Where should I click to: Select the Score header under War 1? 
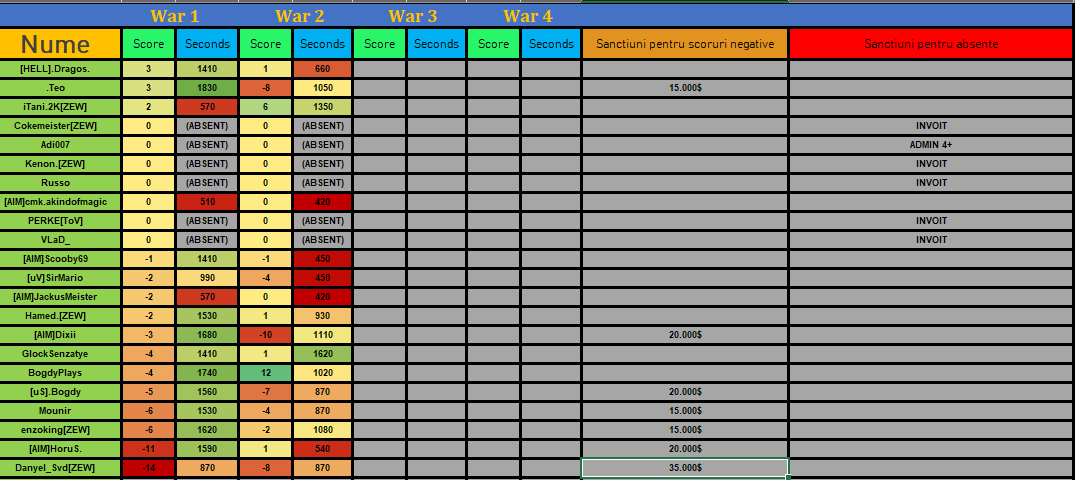coord(149,44)
